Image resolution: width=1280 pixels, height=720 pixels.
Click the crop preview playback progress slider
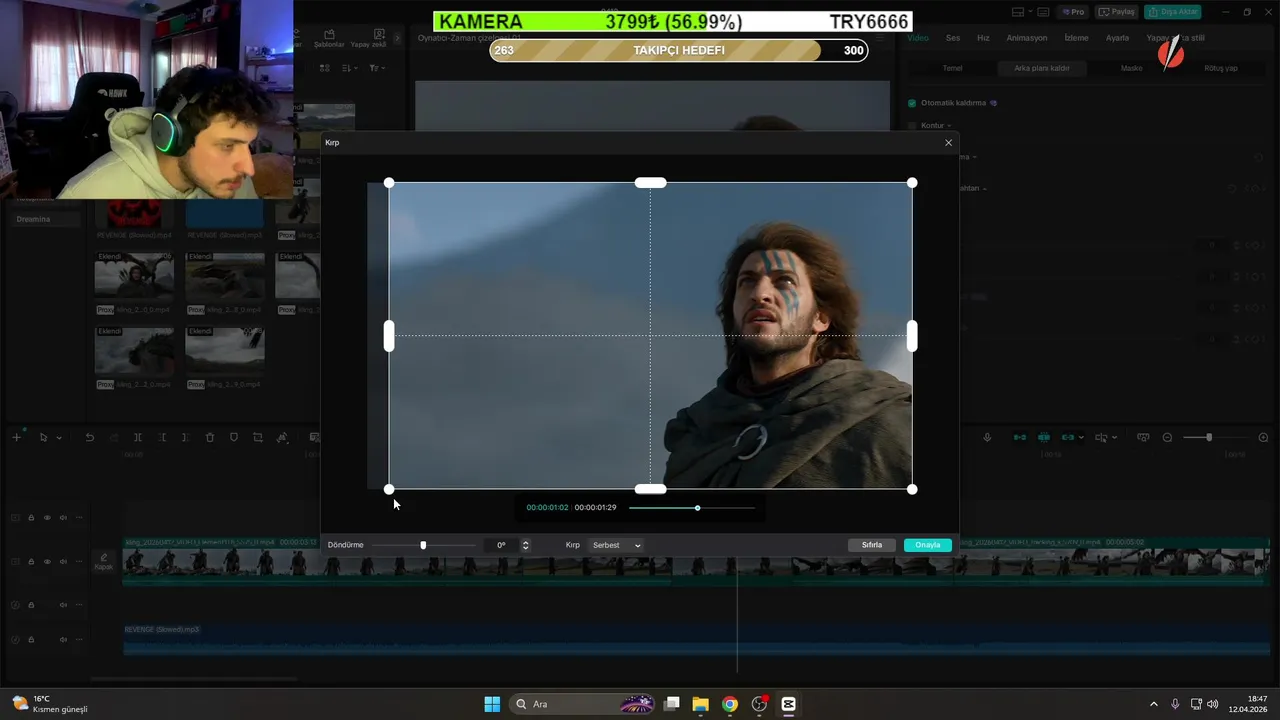[x=691, y=508]
